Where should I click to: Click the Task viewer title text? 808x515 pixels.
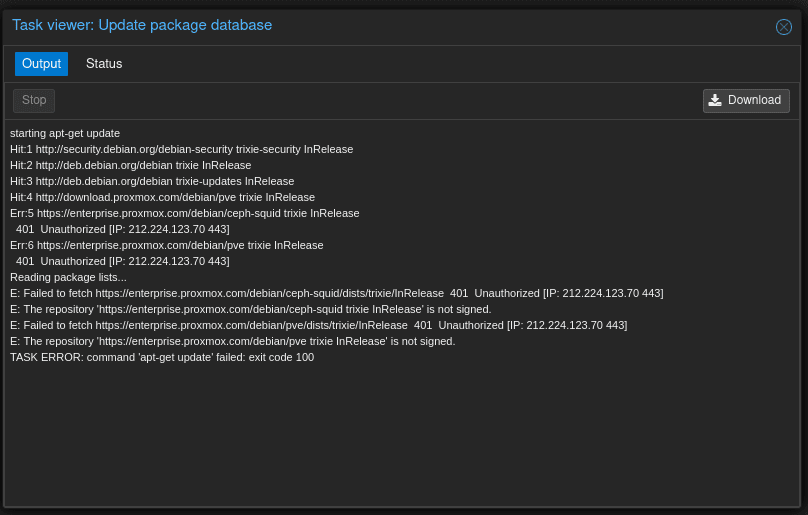pos(142,25)
